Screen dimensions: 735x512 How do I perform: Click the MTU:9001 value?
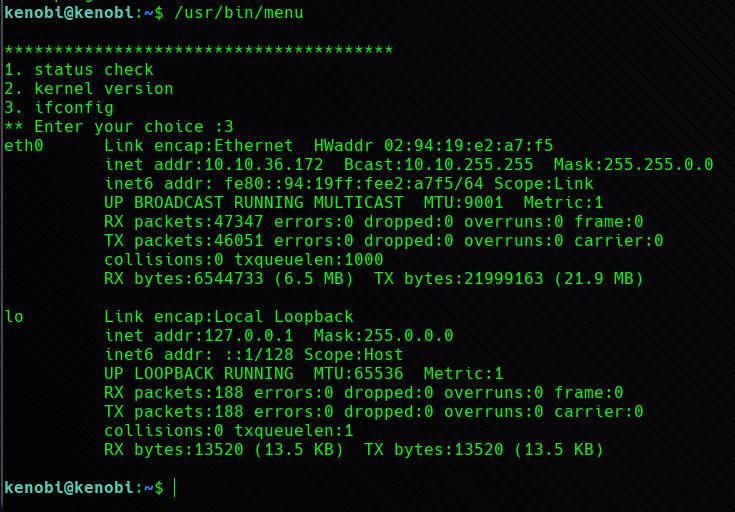(463, 203)
